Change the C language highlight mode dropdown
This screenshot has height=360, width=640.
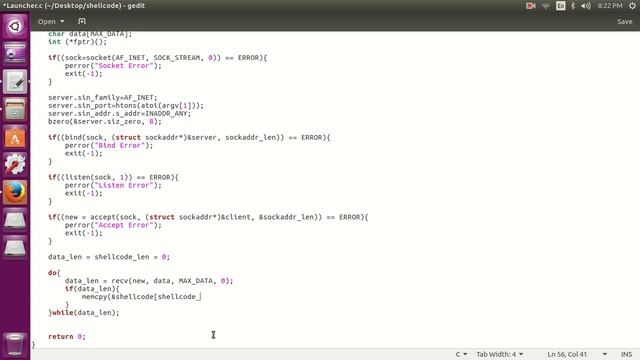coord(461,354)
